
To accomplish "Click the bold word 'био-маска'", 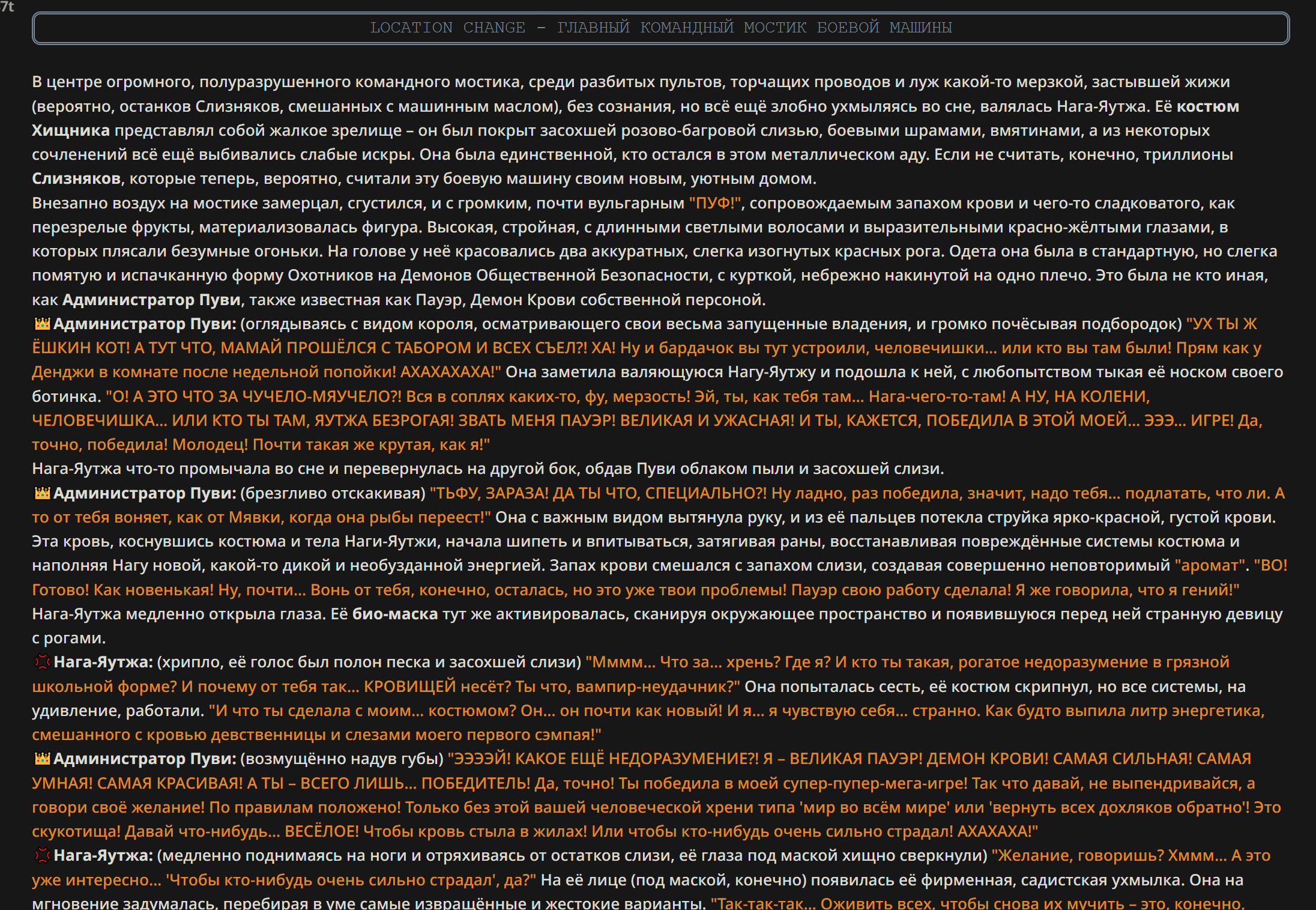I will 395,614.
